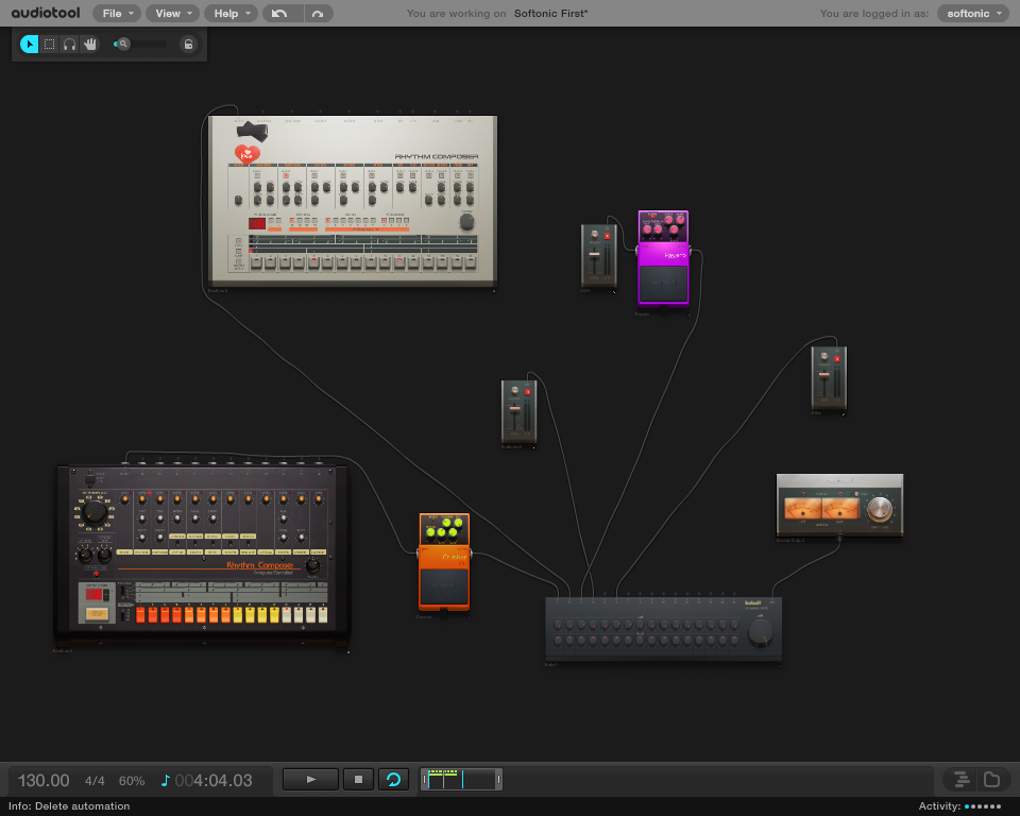Open the View menu
Viewport: 1020px width, 816px height.
171,14
